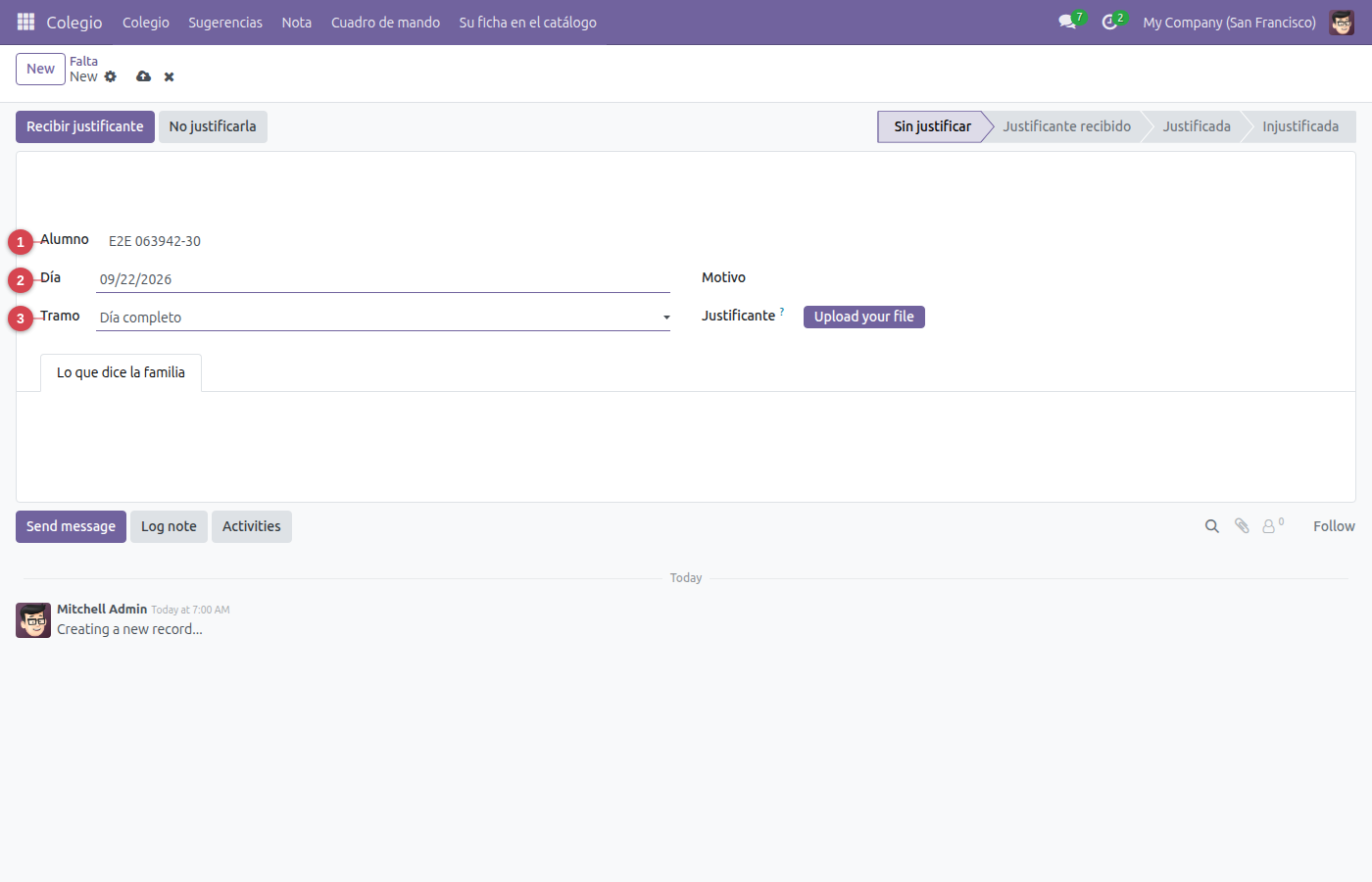Screen dimensions: 1372x882
Task: Select the Justificante recibido status
Action: (x=1066, y=126)
